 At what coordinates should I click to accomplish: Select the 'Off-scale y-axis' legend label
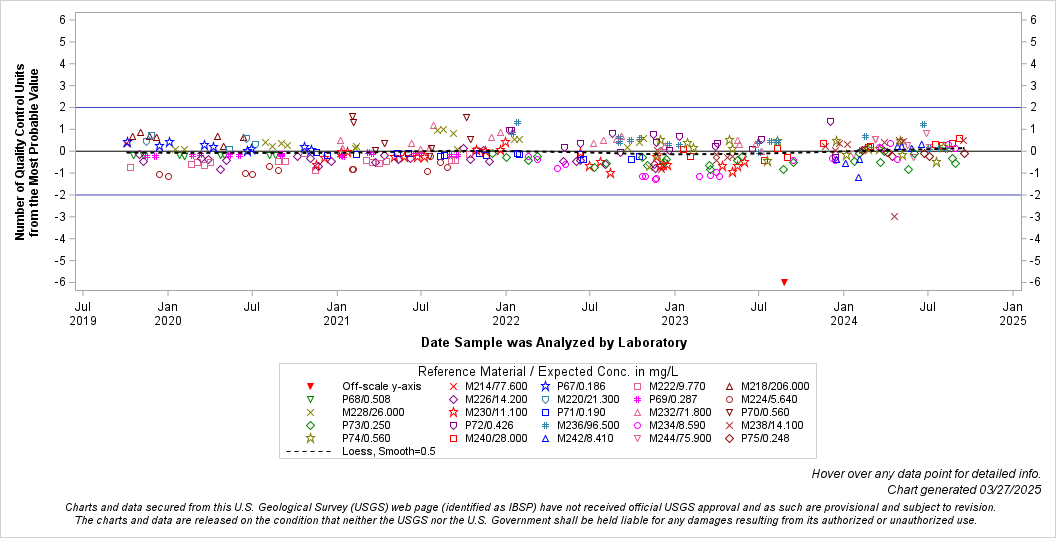point(381,386)
